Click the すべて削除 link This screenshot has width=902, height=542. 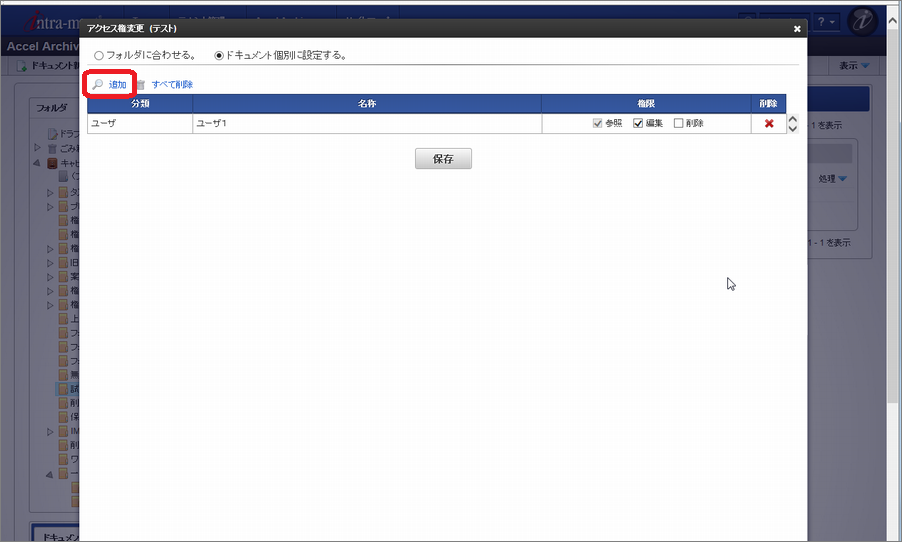tap(172, 85)
